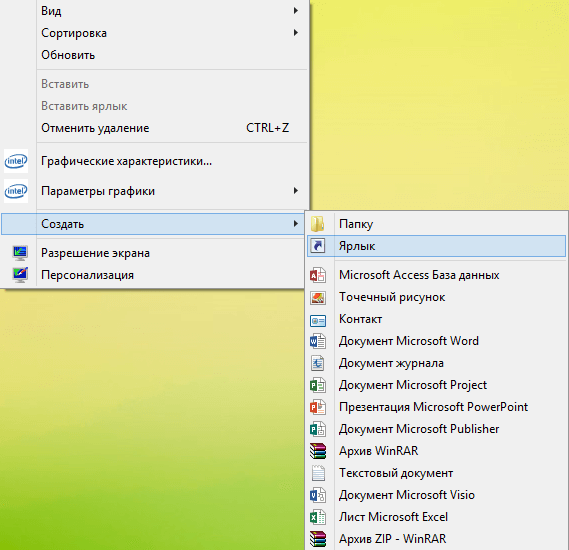Click the notepad icon for Текстовый документ
The height and width of the screenshot is (550, 569).
tap(318, 473)
